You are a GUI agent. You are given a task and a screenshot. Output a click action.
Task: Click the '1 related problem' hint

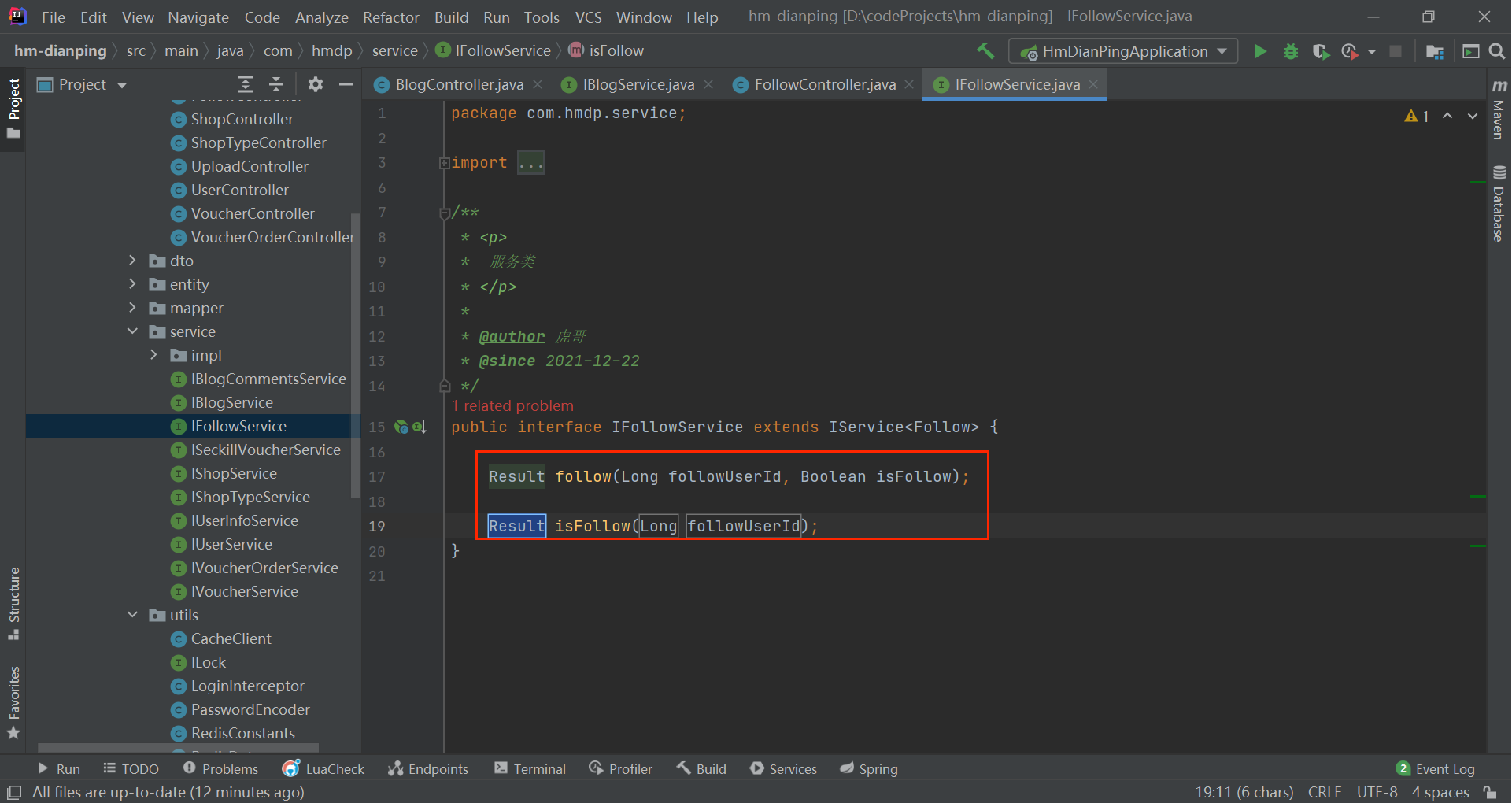pos(512,406)
